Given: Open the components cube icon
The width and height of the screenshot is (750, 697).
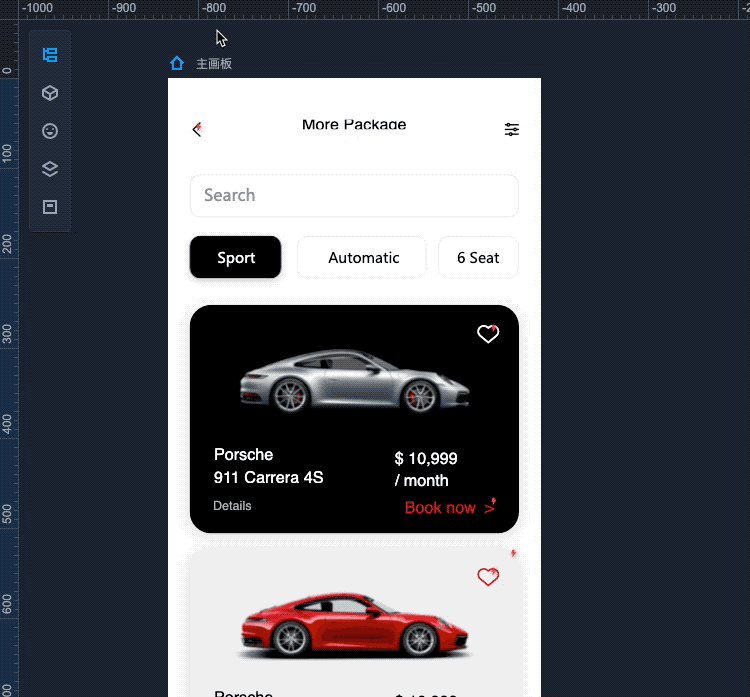Looking at the screenshot, I should (x=50, y=93).
